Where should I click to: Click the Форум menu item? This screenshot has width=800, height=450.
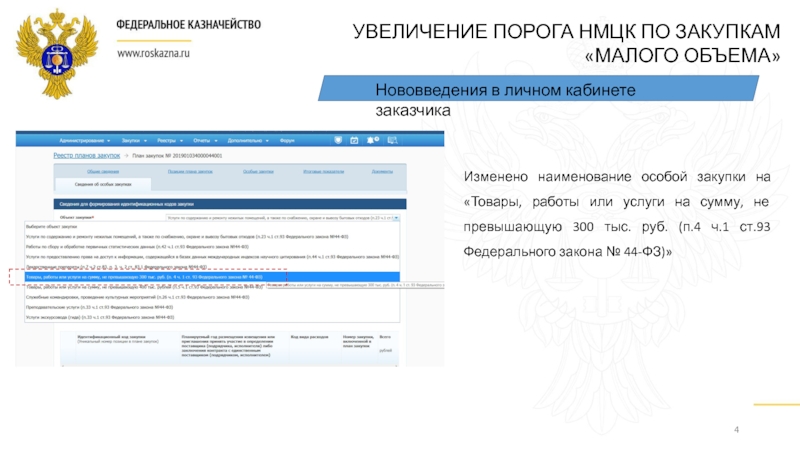(x=287, y=140)
